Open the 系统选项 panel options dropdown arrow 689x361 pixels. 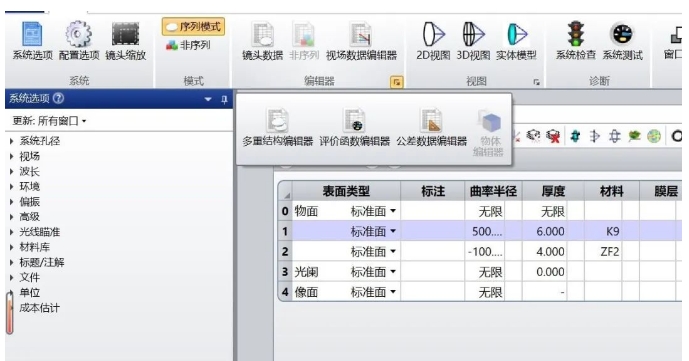coord(208,100)
